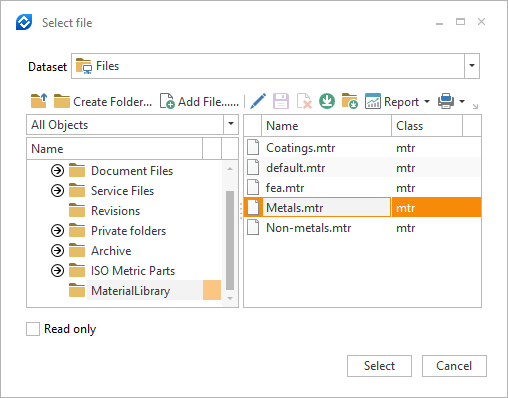508x398 pixels.
Task: Click the application logo in the title bar
Action: (24, 22)
